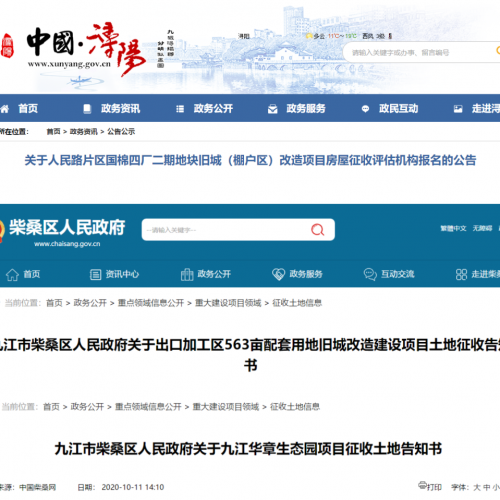Screen dimensions: 500x500
Task: Open 政务公开 breadcrumb above the 563亩 title
Action: point(90,303)
